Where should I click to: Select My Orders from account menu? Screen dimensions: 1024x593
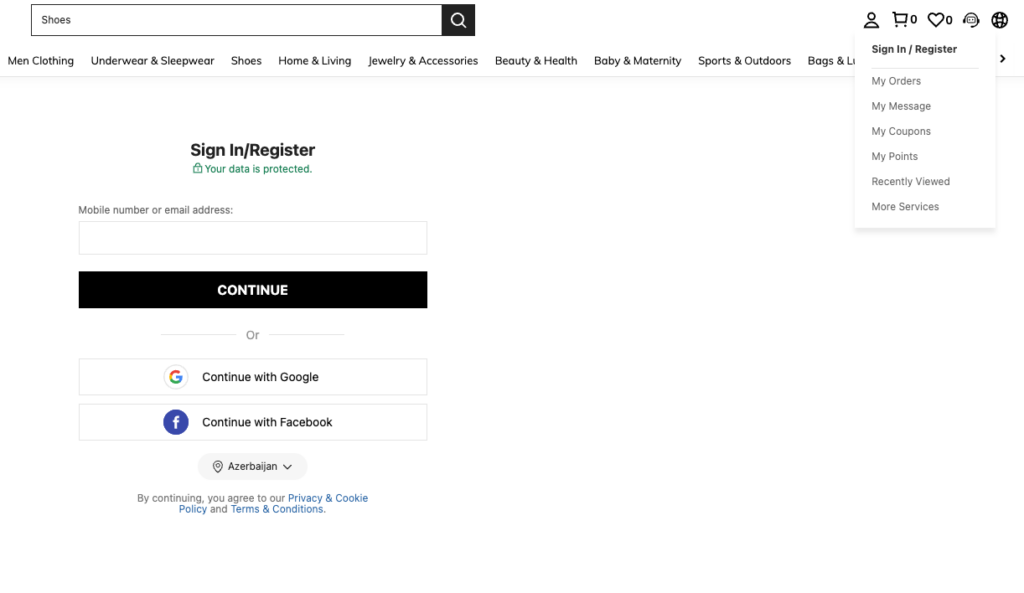click(896, 81)
